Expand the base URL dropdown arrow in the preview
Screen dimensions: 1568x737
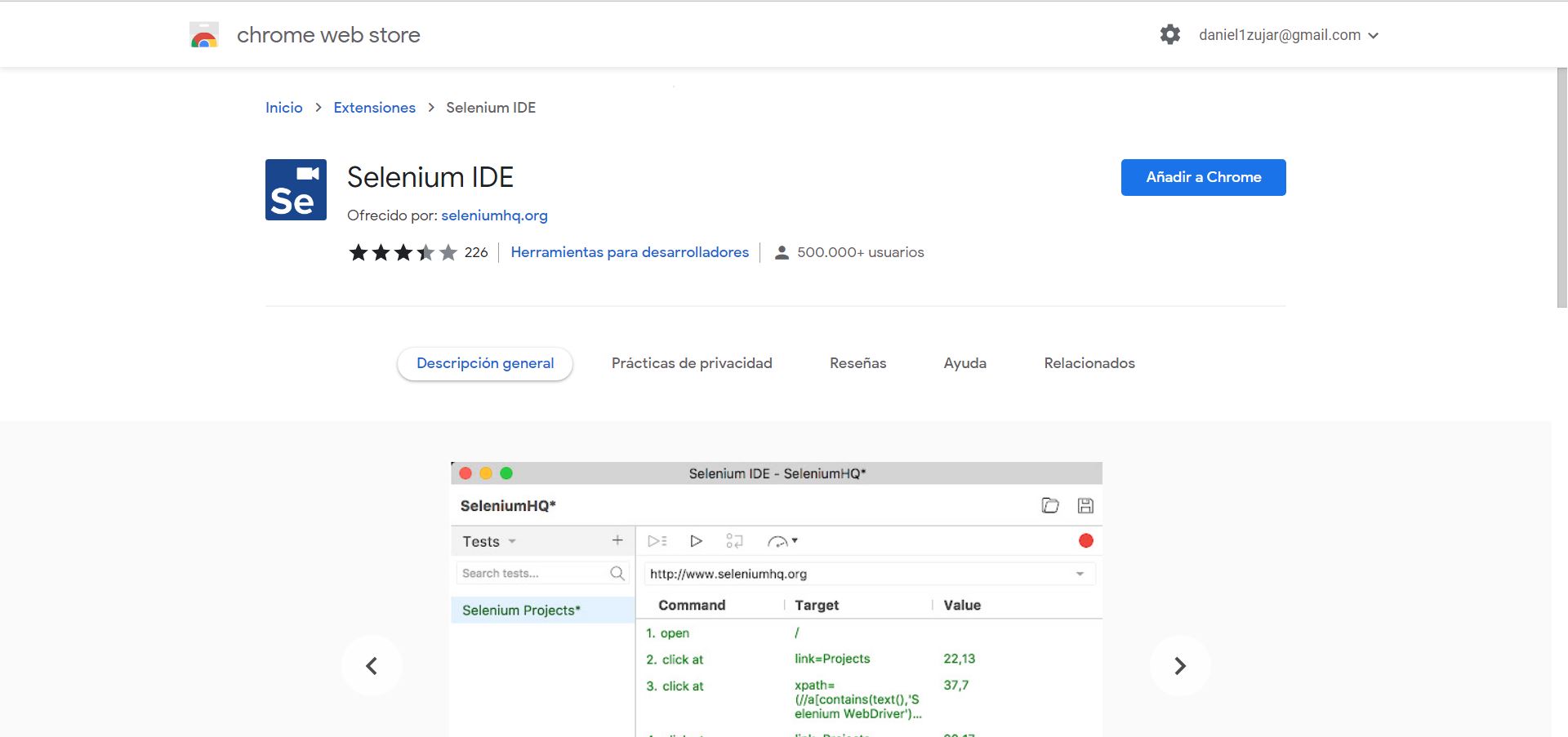click(1080, 574)
